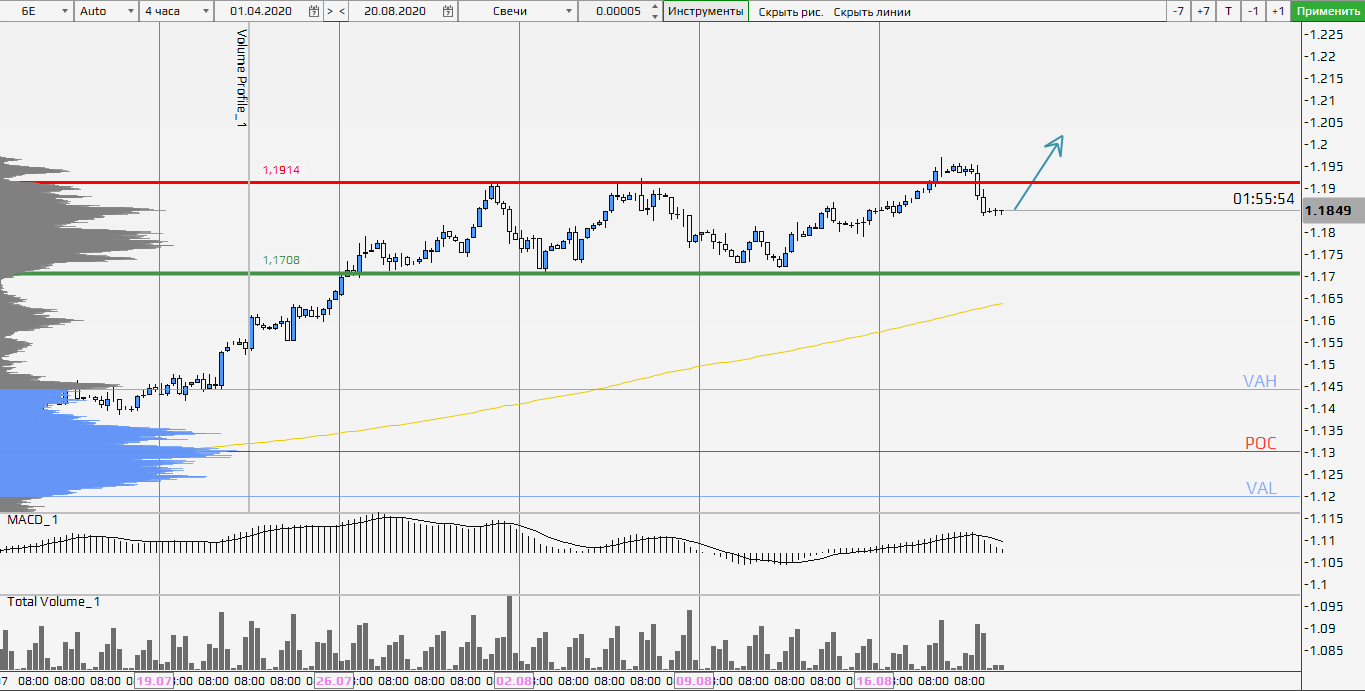Open calendar picker for start date 01.04.2020

(x=314, y=11)
